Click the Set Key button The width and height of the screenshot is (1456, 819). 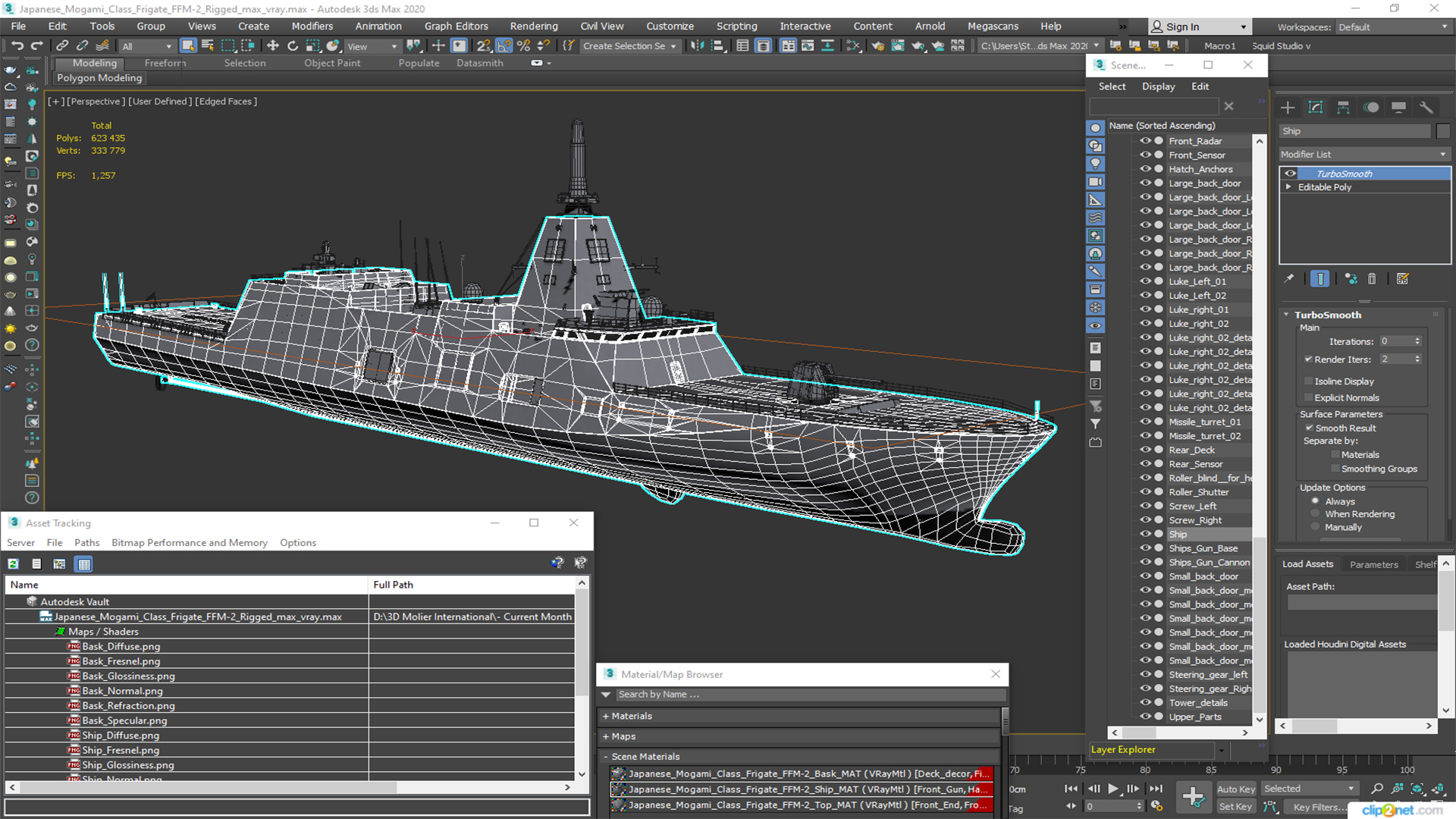coord(1235,807)
